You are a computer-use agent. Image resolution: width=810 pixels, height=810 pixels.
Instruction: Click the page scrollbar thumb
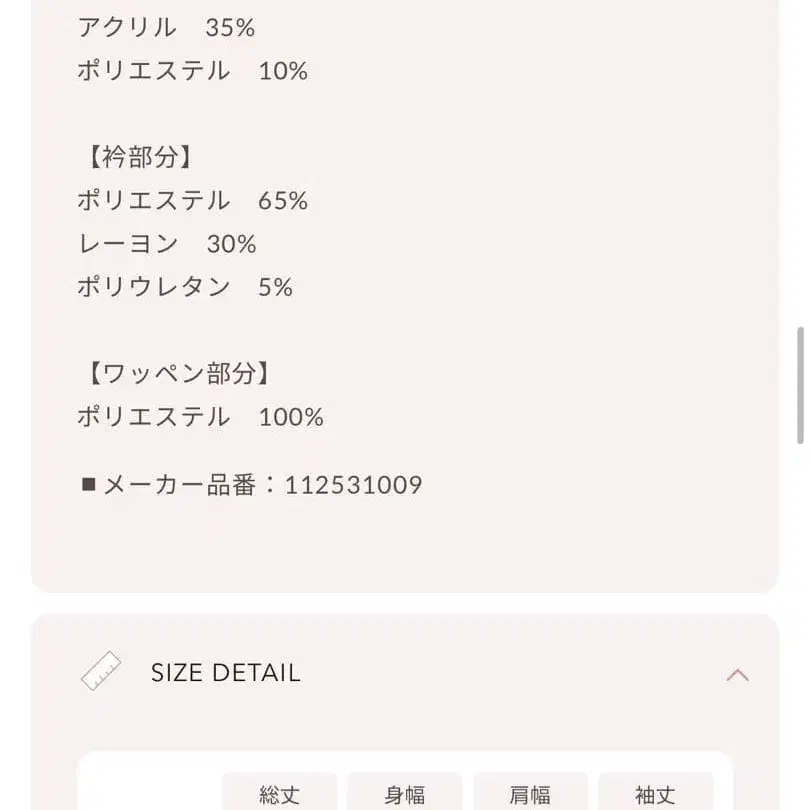pos(800,385)
